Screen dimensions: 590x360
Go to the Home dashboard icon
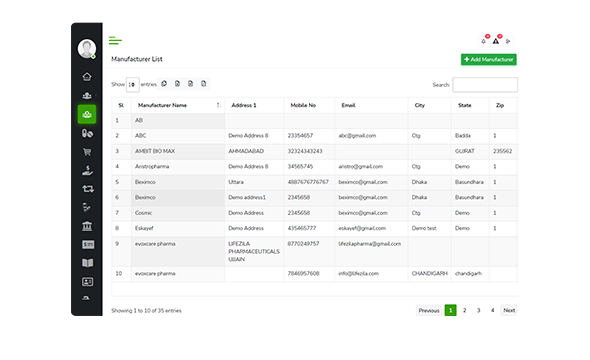[87, 77]
